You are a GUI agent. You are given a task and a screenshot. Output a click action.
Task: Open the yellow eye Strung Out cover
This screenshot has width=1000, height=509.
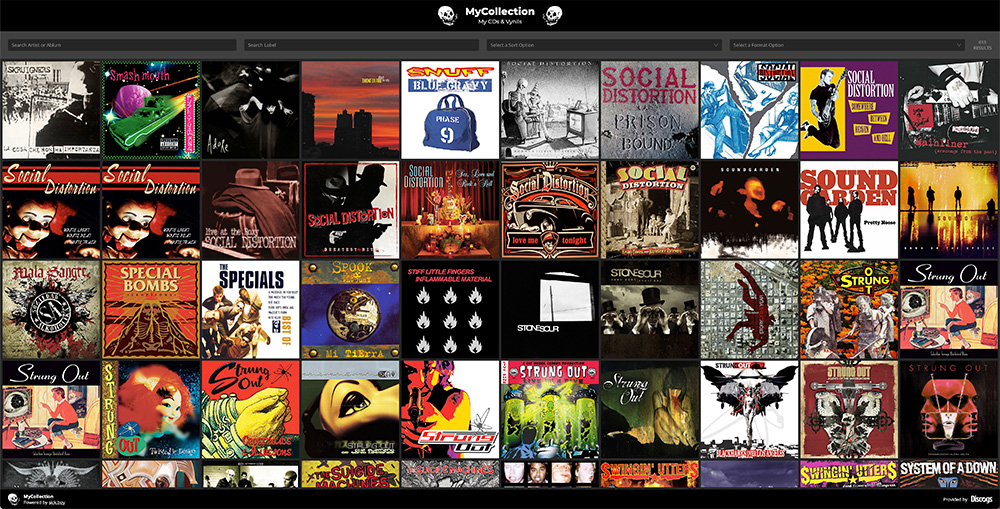pyautogui.click(x=350, y=409)
